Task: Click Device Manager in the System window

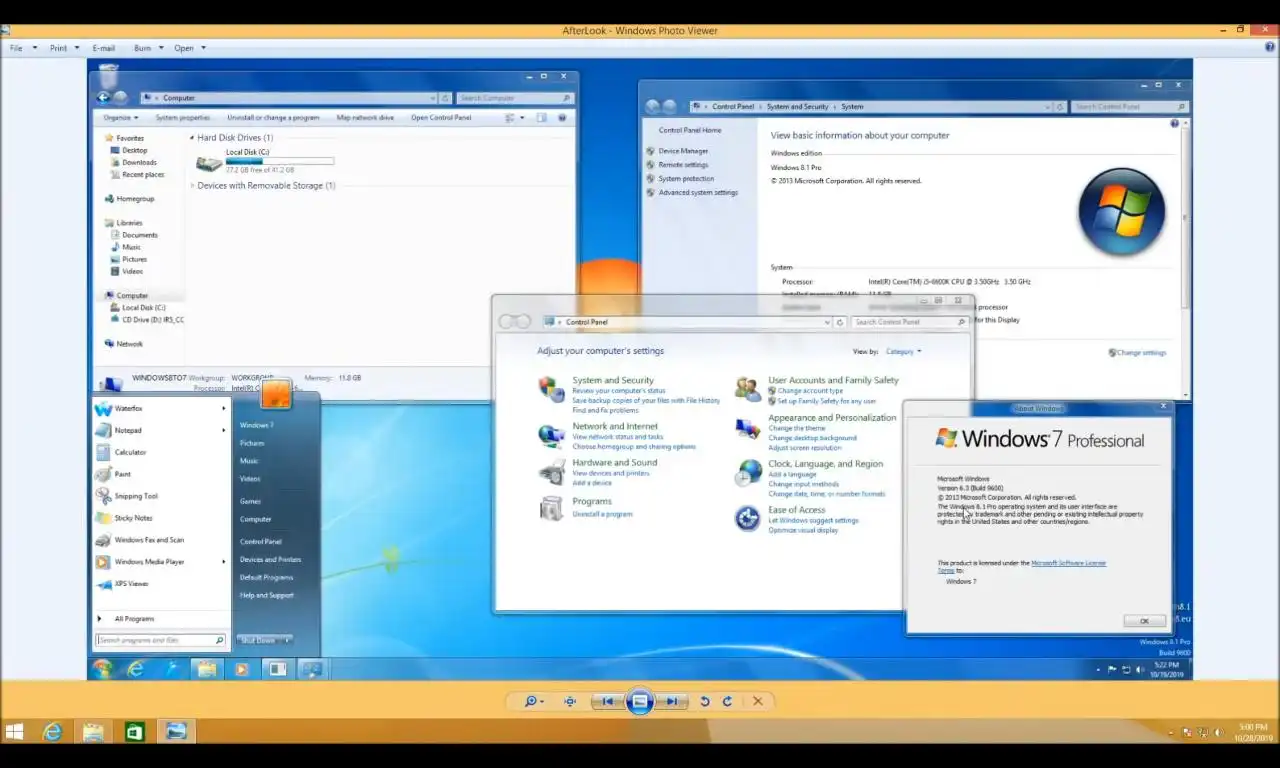Action: point(683,151)
